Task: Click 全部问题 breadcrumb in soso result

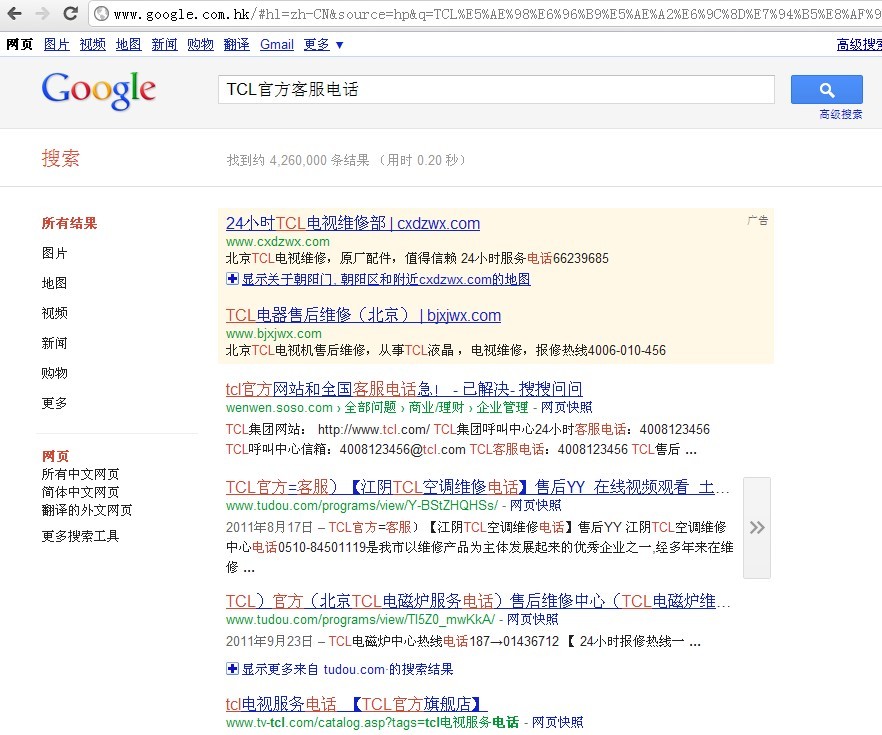Action: (371, 407)
